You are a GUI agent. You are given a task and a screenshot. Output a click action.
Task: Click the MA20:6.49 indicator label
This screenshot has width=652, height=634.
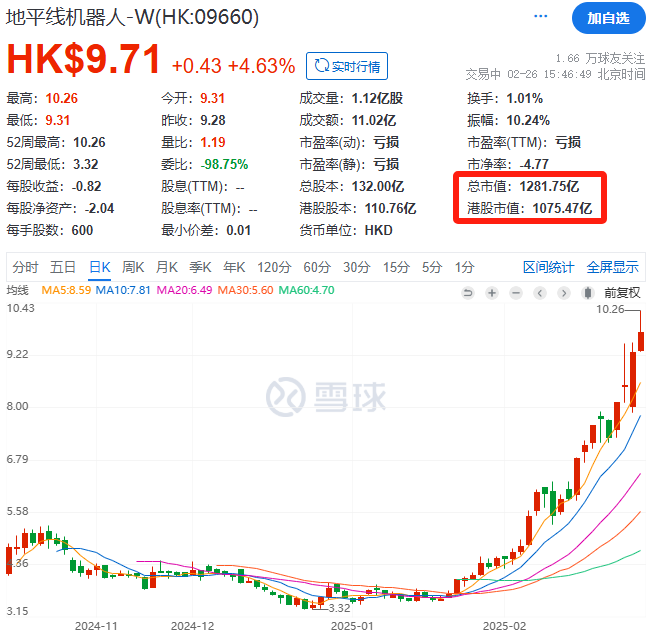click(x=184, y=290)
